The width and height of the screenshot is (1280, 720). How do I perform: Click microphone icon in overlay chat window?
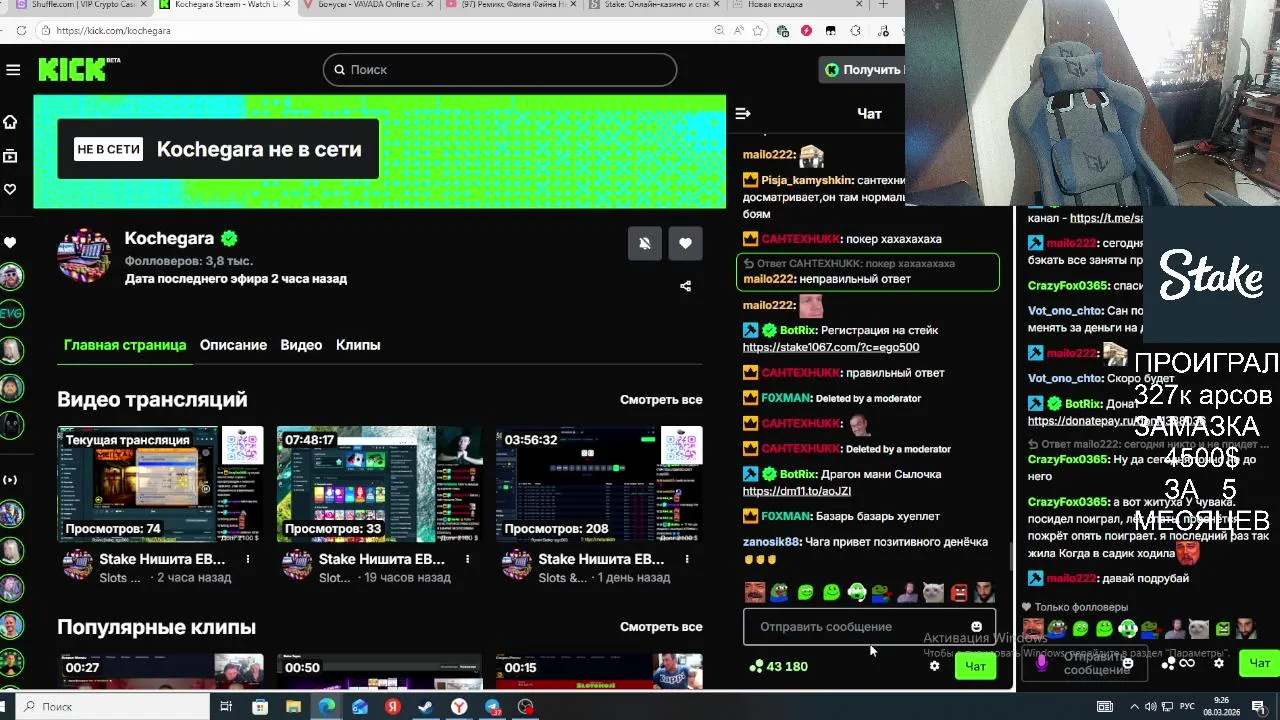pos(1042,663)
